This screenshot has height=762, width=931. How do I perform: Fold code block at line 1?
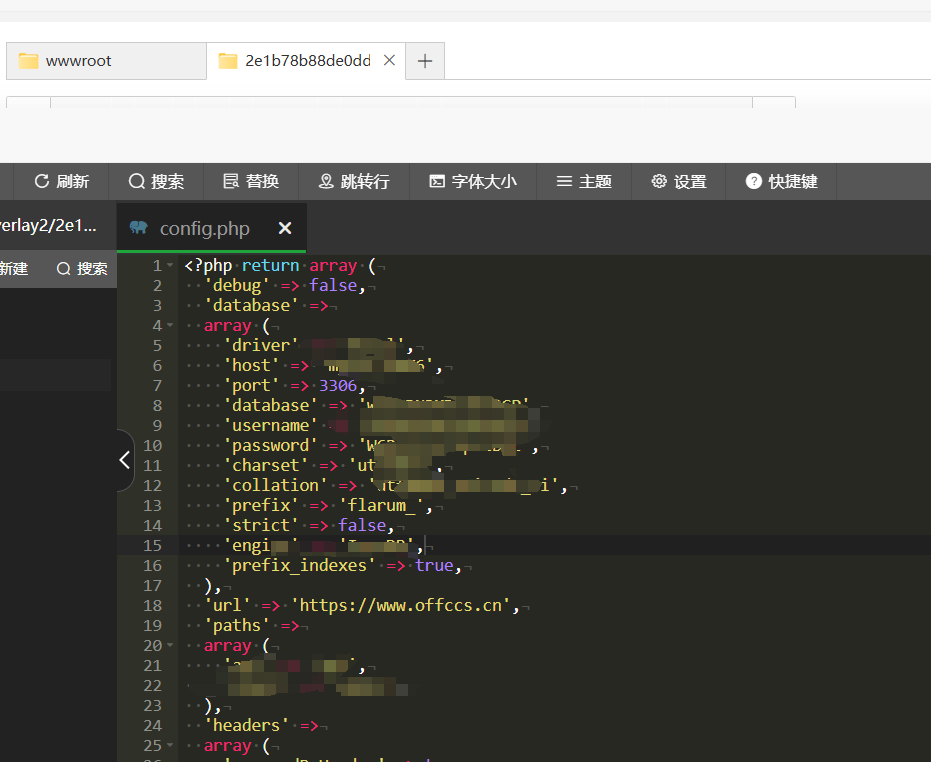click(x=170, y=265)
